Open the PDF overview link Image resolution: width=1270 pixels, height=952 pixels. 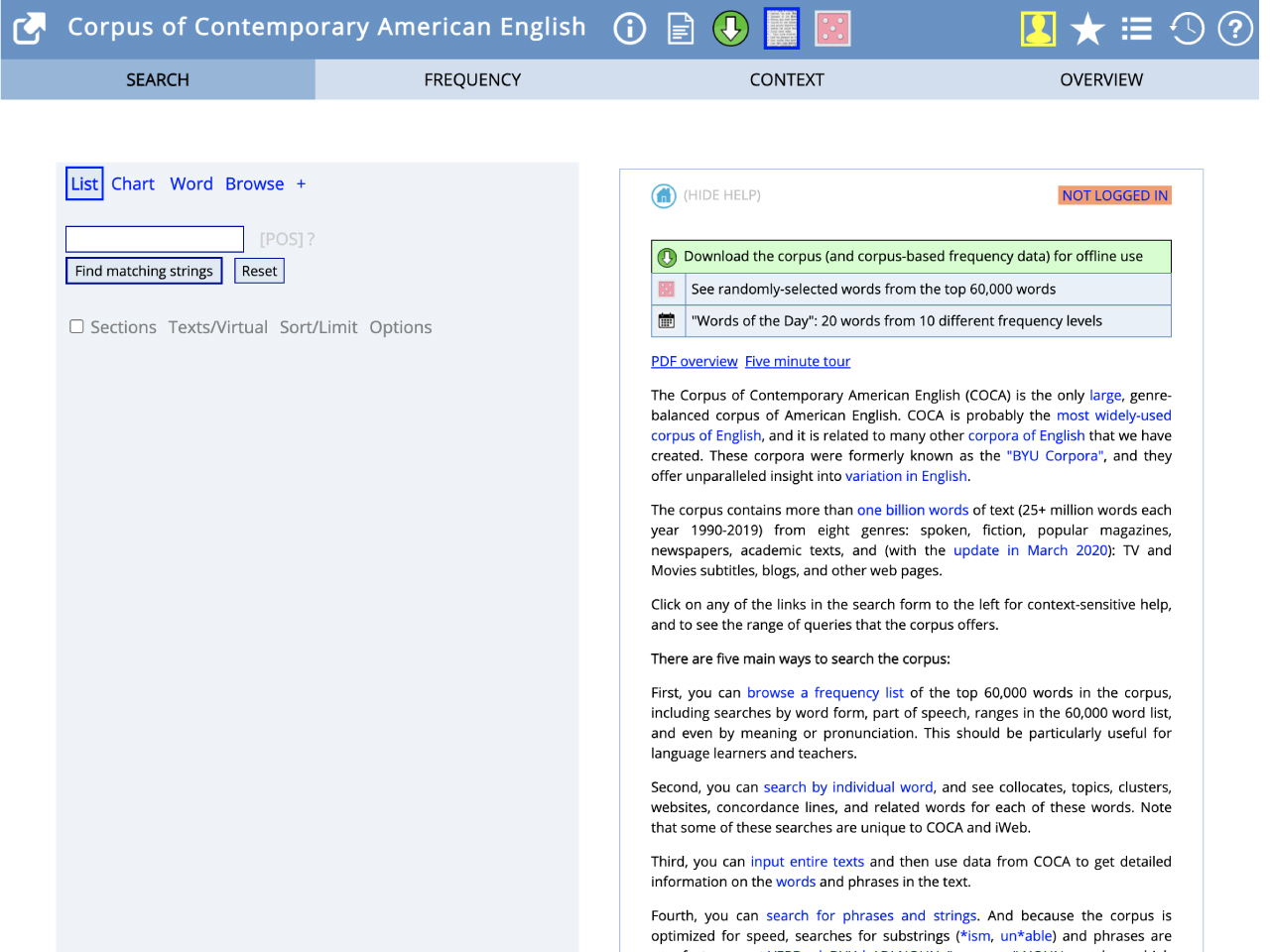[x=695, y=361]
